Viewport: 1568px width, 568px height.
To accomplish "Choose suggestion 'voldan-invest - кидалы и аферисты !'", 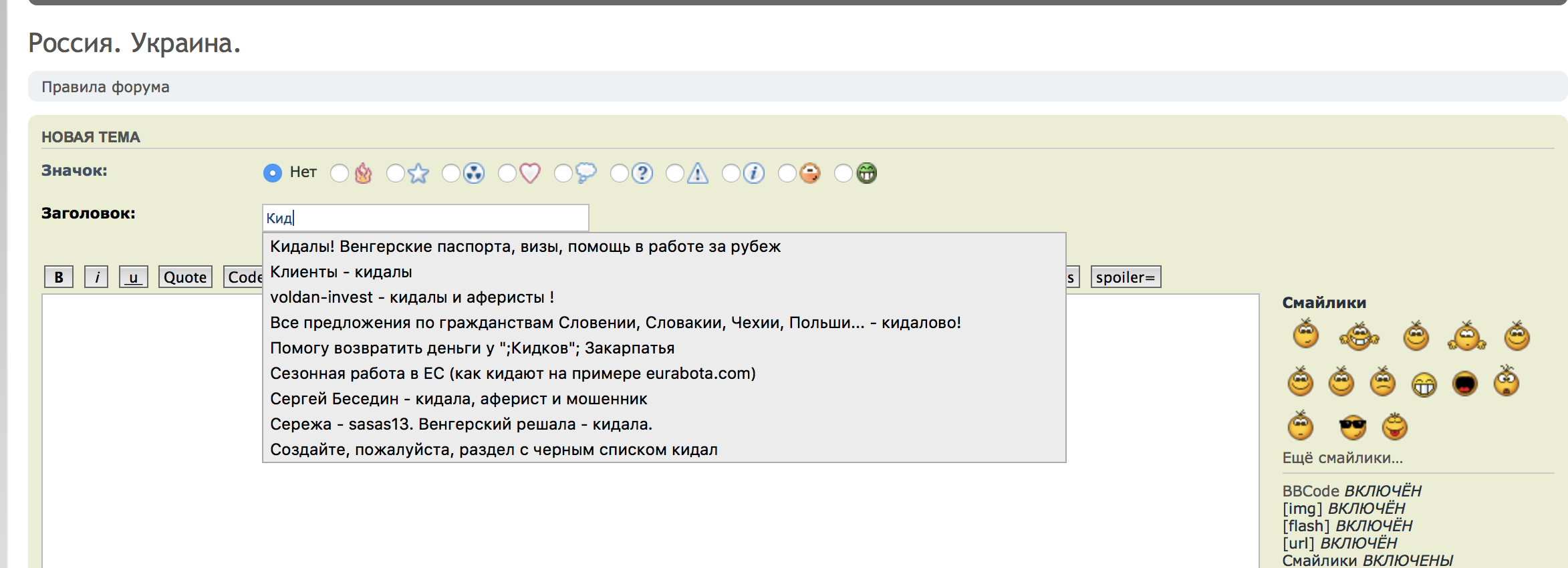I will (412, 297).
